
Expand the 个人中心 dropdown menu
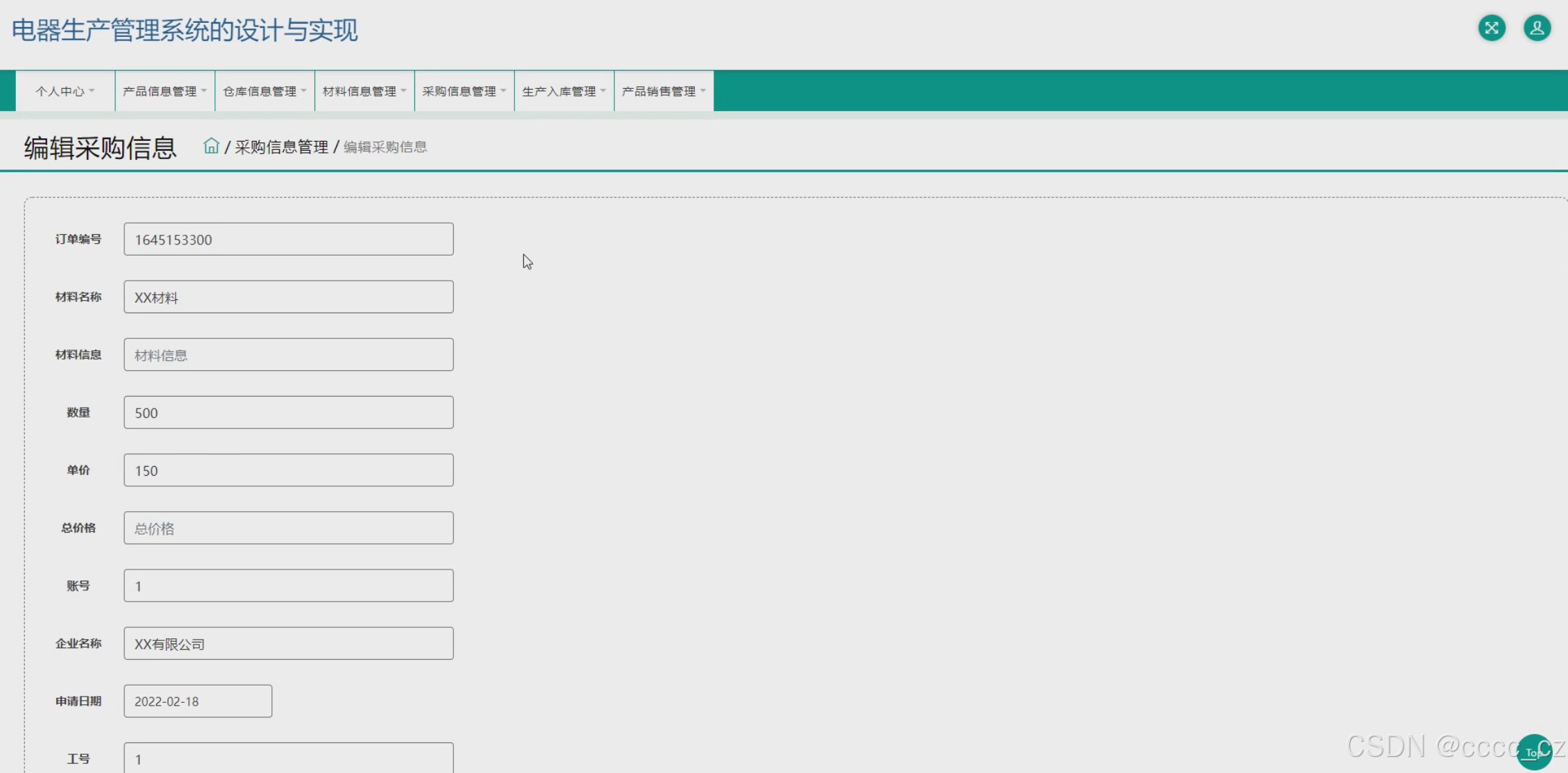click(x=65, y=91)
